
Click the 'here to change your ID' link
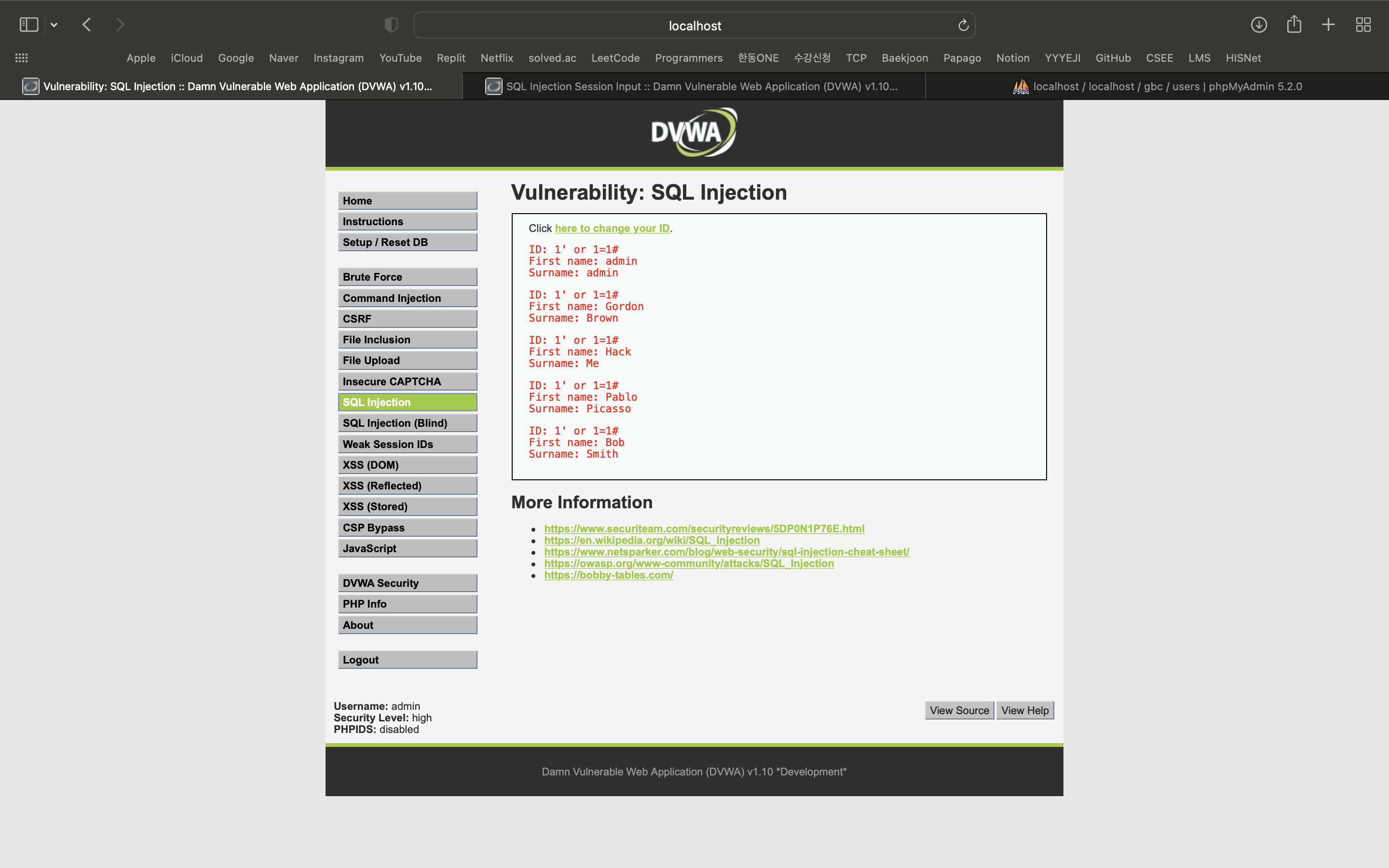612,229
